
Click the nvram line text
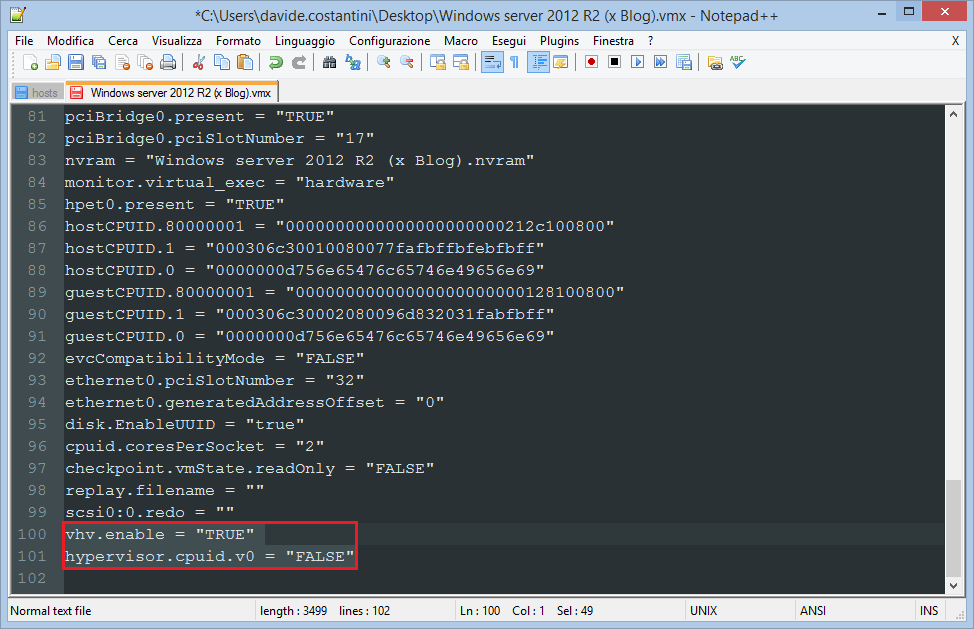pos(299,161)
